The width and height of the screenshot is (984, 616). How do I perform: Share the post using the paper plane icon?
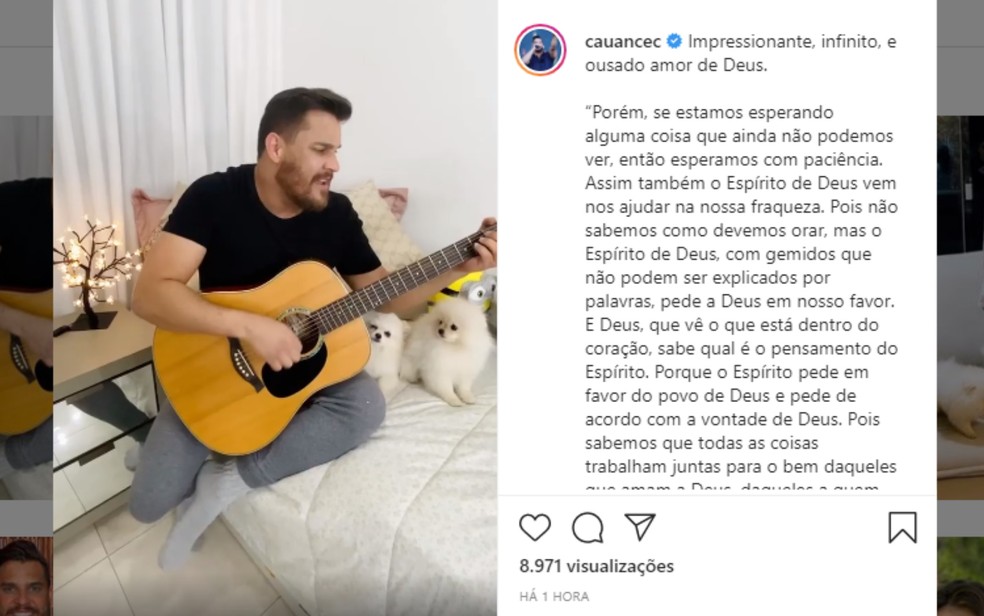coord(639,526)
